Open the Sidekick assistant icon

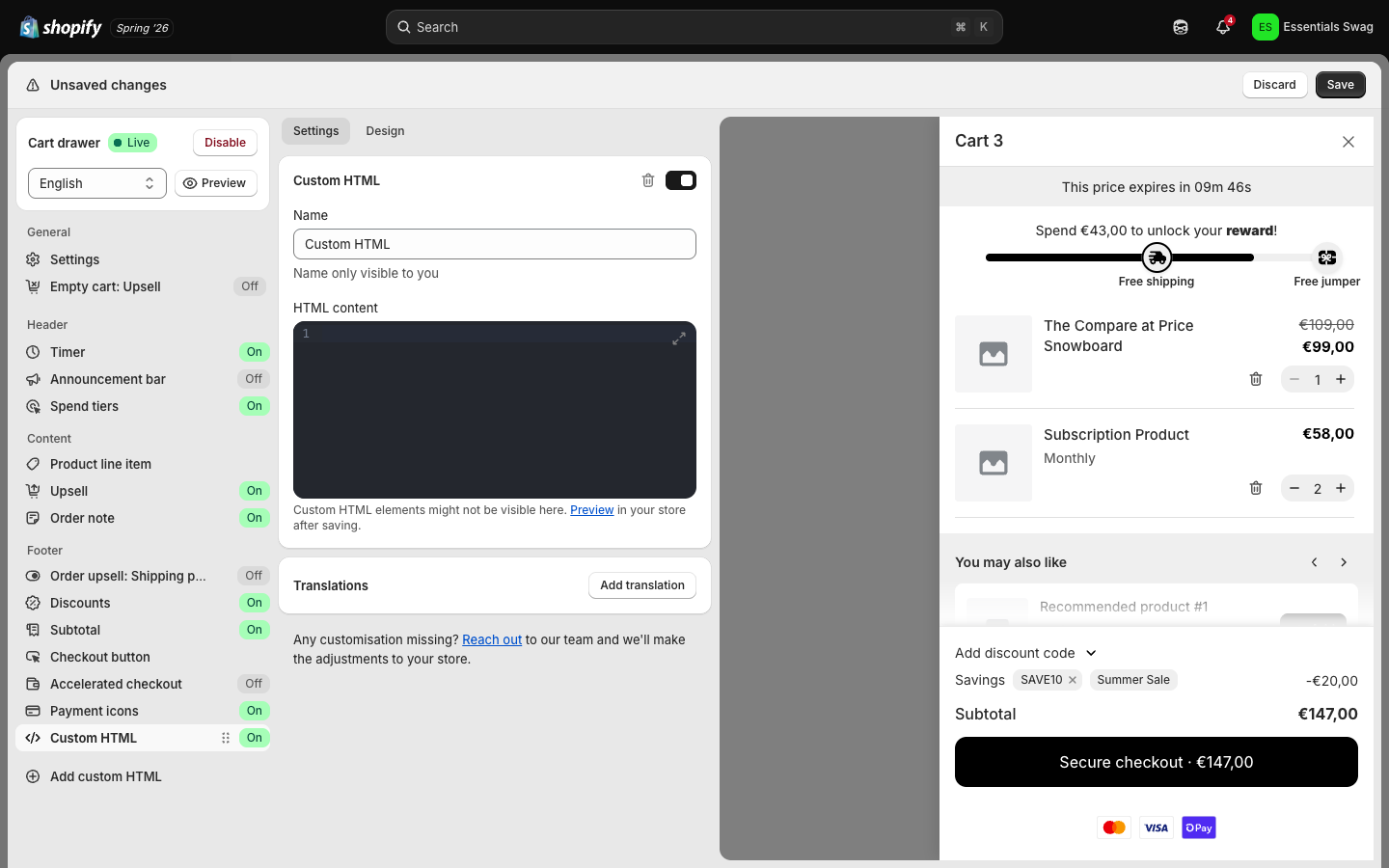click(x=1181, y=27)
